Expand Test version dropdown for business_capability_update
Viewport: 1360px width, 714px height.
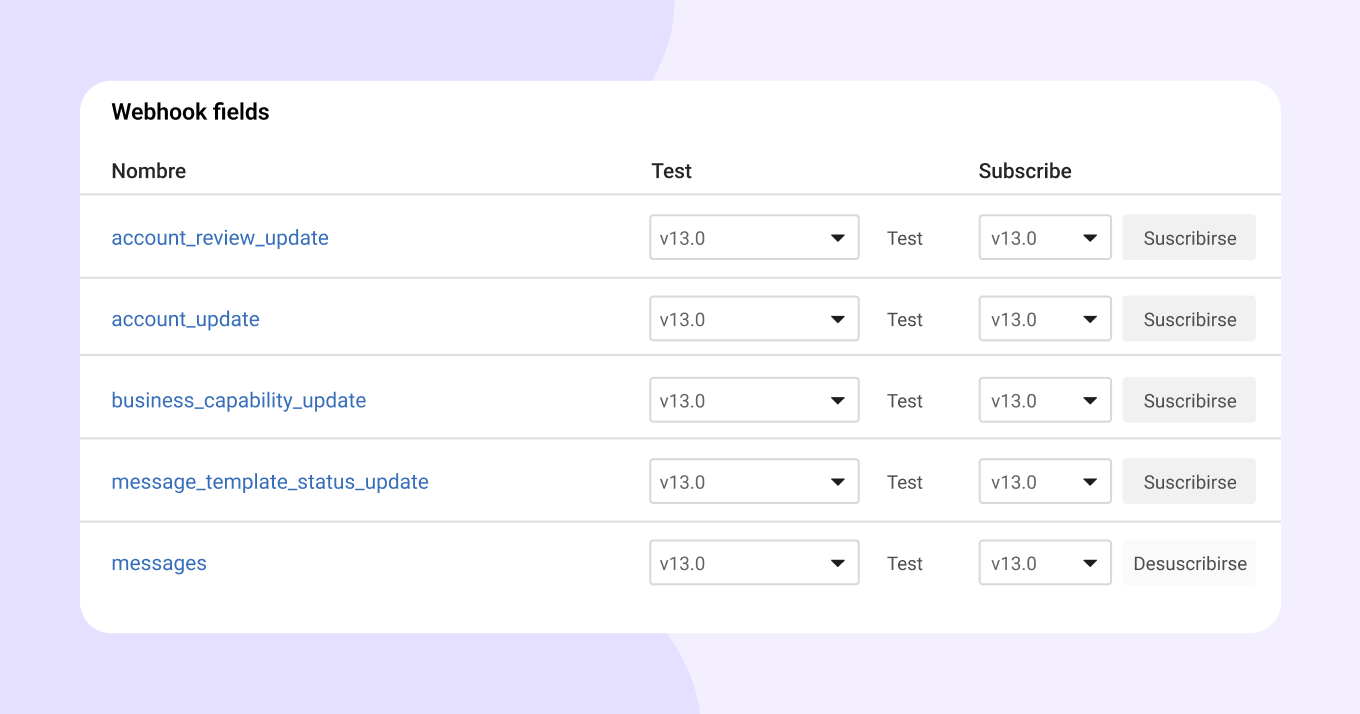tap(754, 400)
